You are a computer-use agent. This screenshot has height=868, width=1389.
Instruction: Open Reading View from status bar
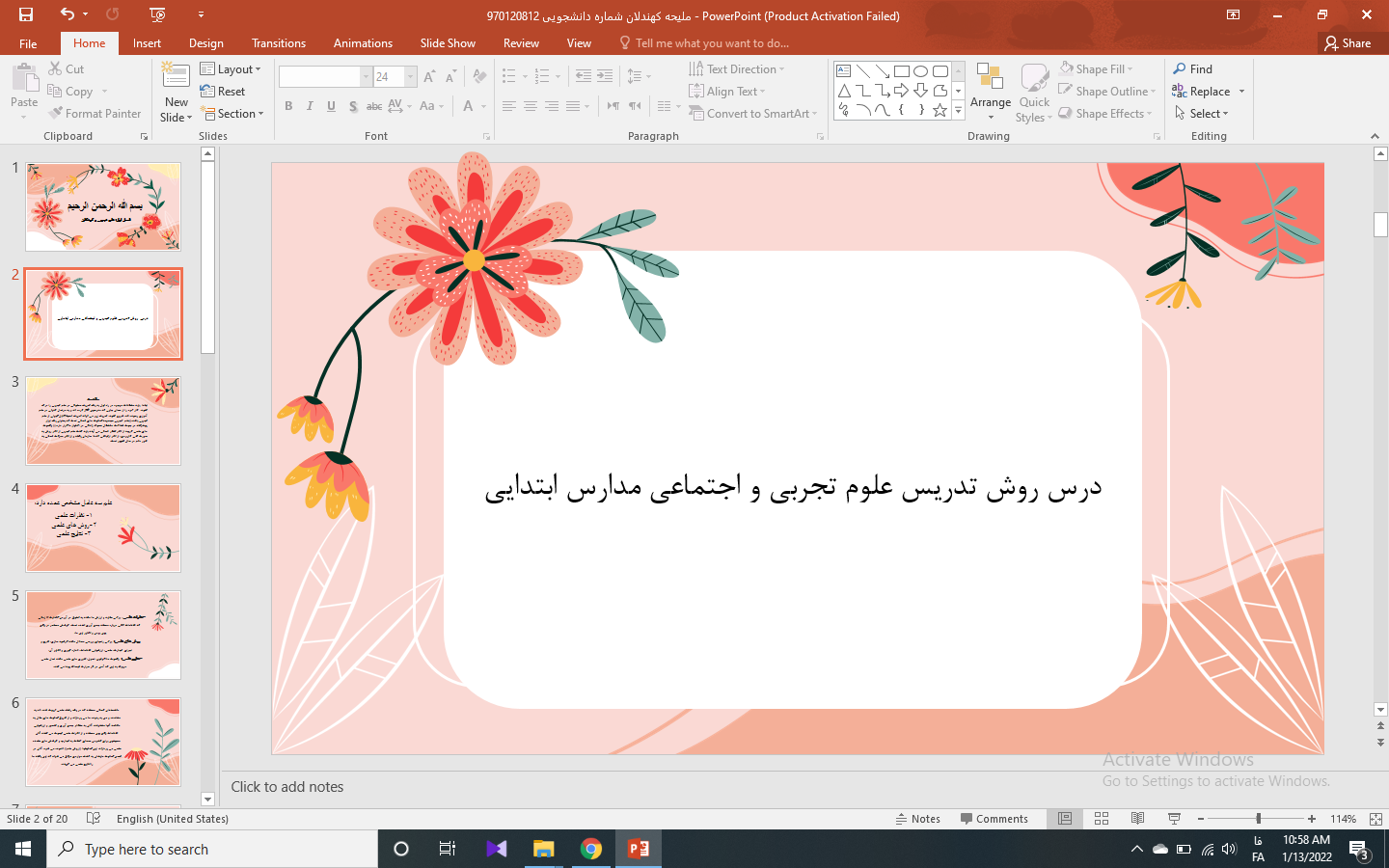[x=1137, y=819]
